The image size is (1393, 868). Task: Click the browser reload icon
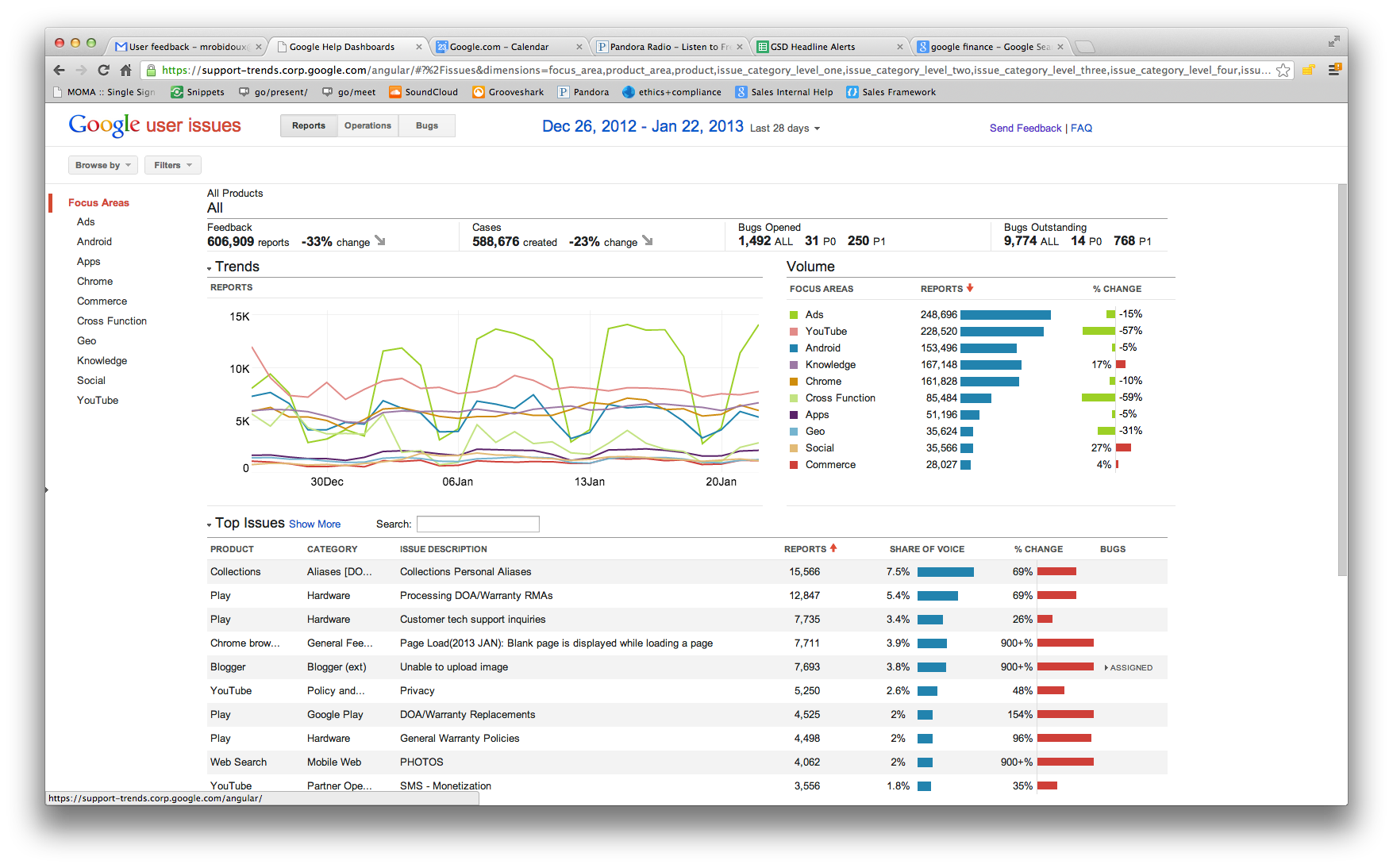click(103, 70)
